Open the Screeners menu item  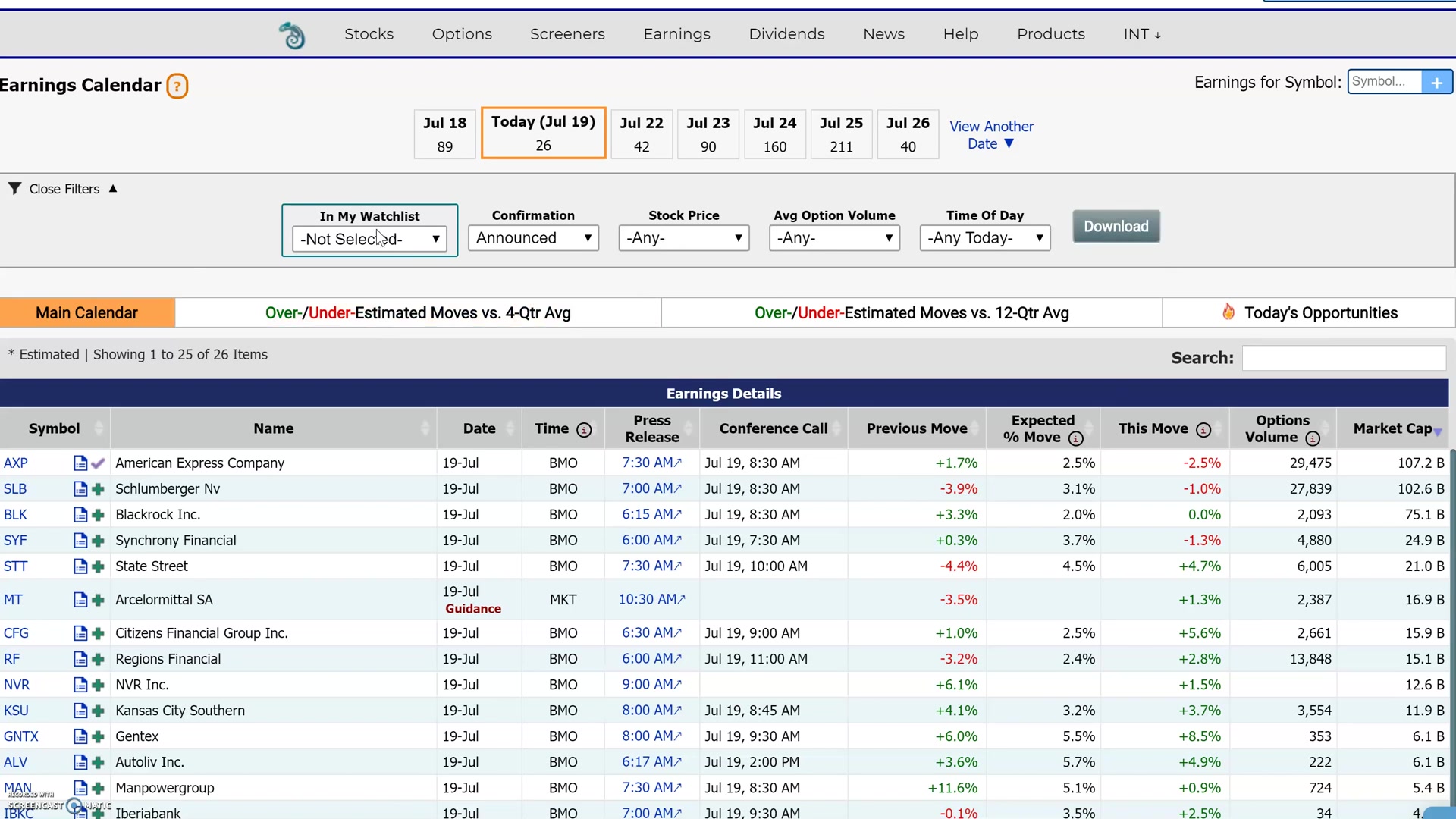click(567, 34)
